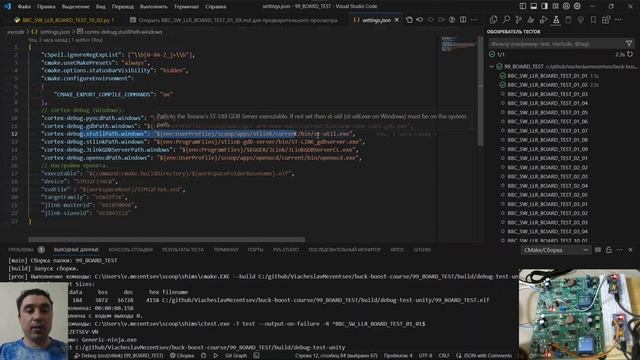640x360 pixels.
Task: Open the Файл menu
Action: [x=24, y=7]
